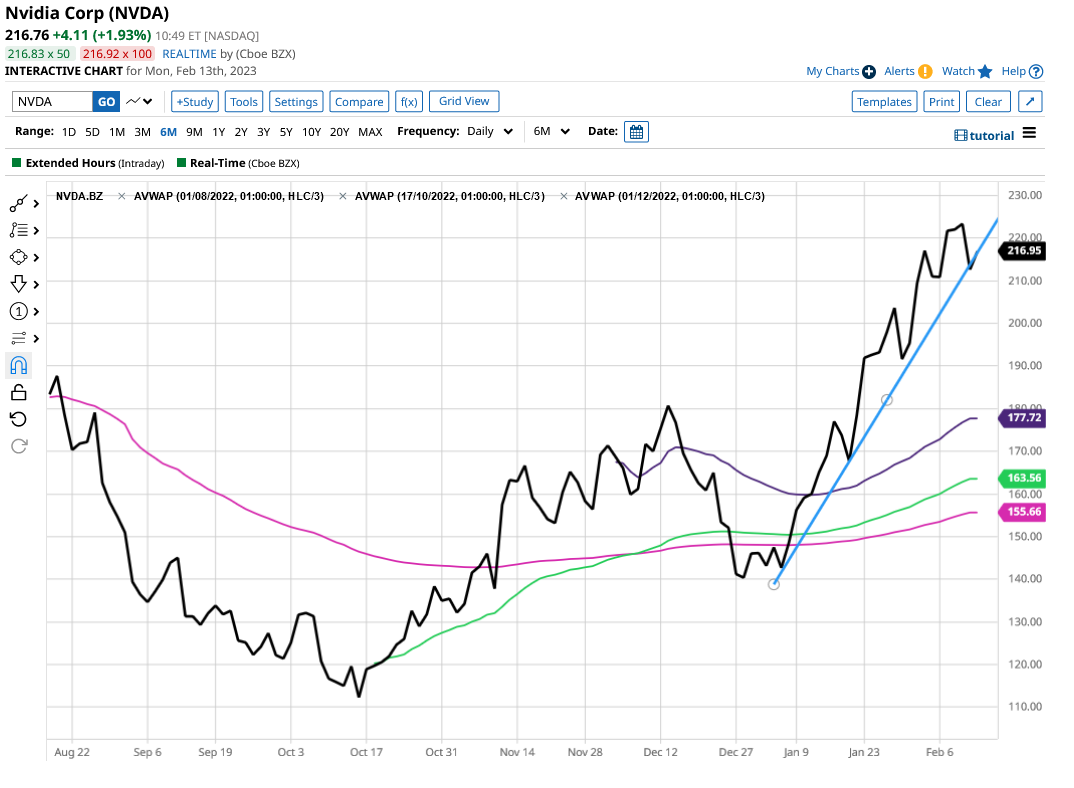Open the Templates button
This screenshot has height=788, width=1074.
(884, 101)
